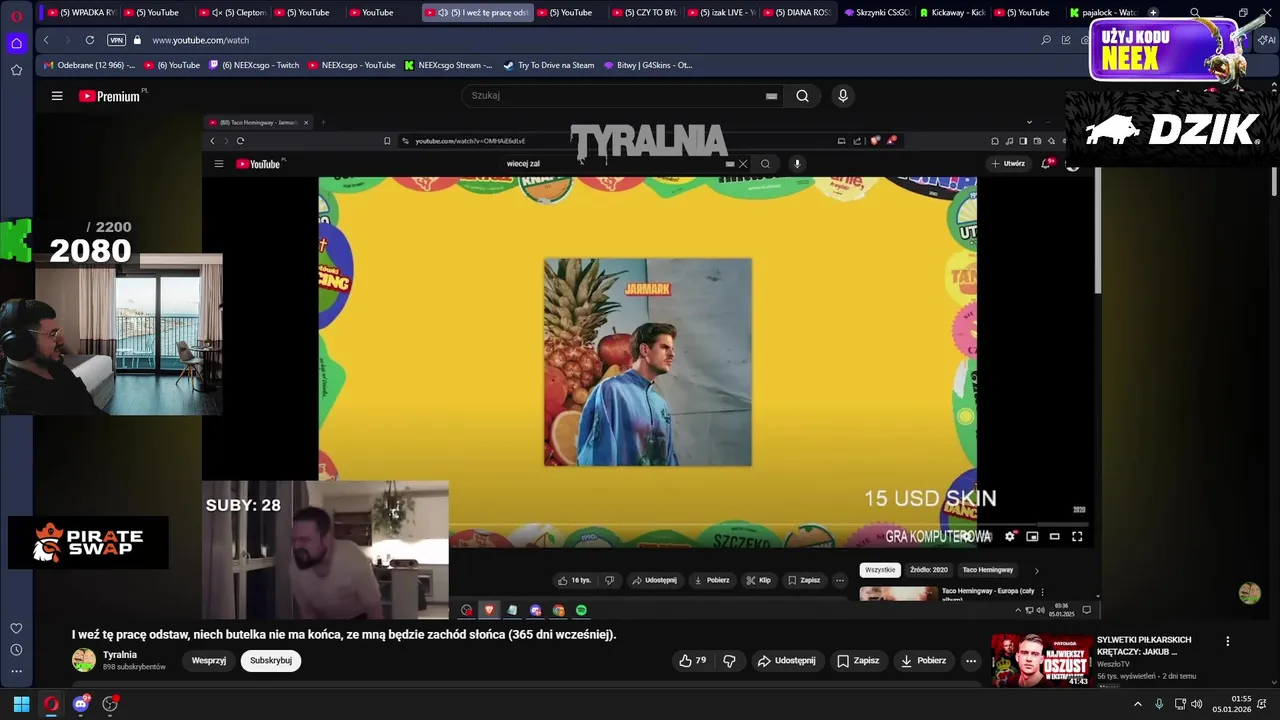Click the page vertical scrollbar
1280x720 pixels.
(x=1274, y=182)
